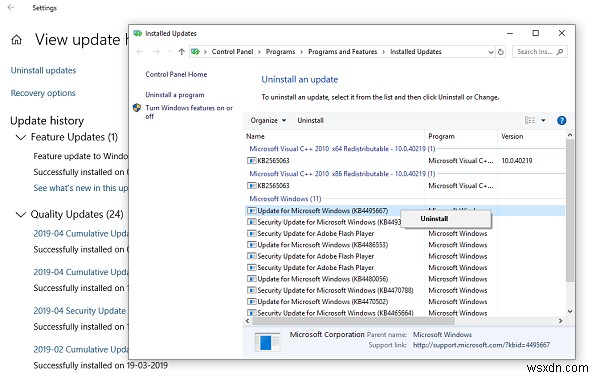Image resolution: width=600 pixels, height=378 pixels.
Task: Open Uninstall updates link in Settings
Action: tap(43, 70)
